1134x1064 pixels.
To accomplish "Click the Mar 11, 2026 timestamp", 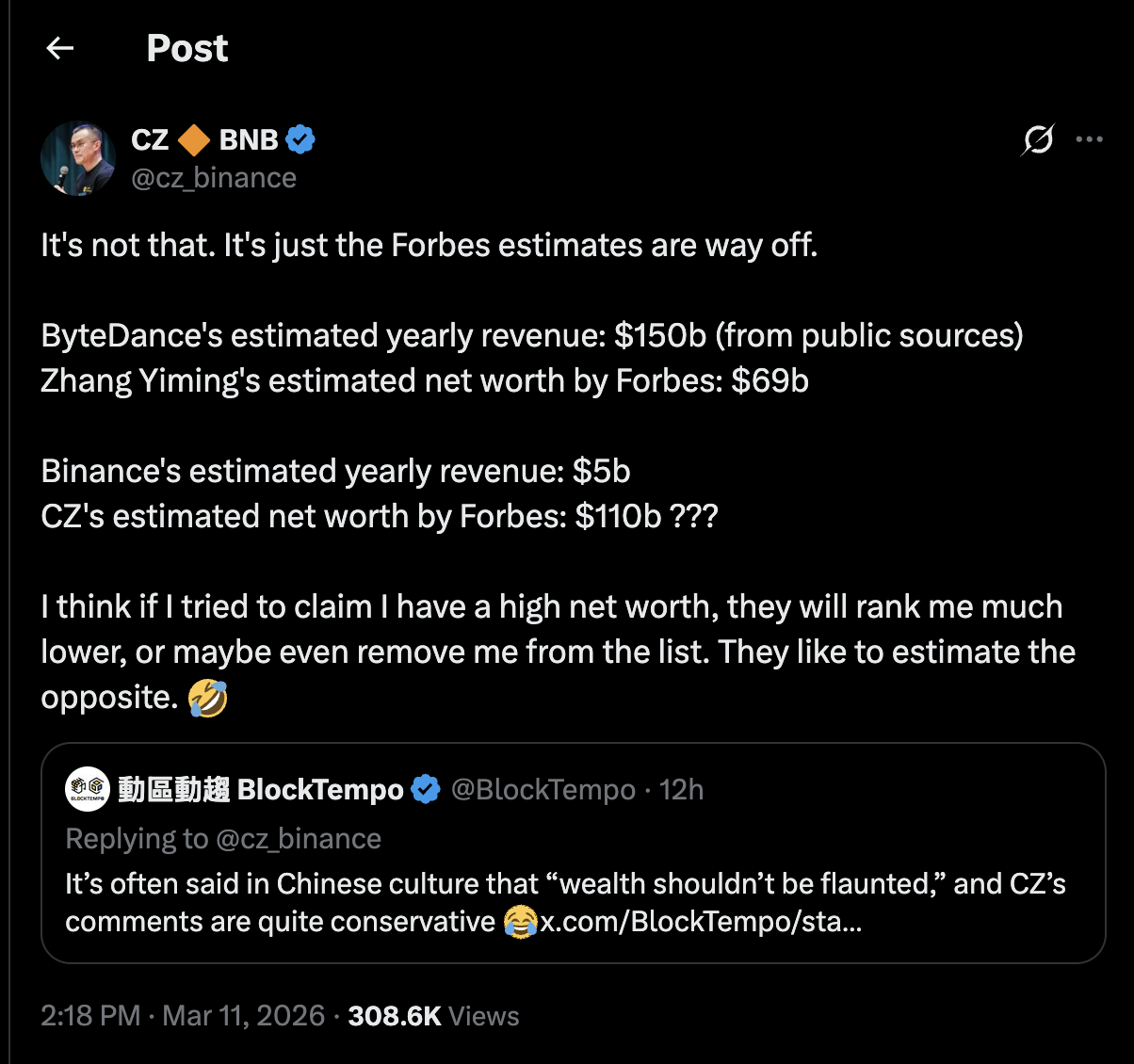I will point(242,1016).
